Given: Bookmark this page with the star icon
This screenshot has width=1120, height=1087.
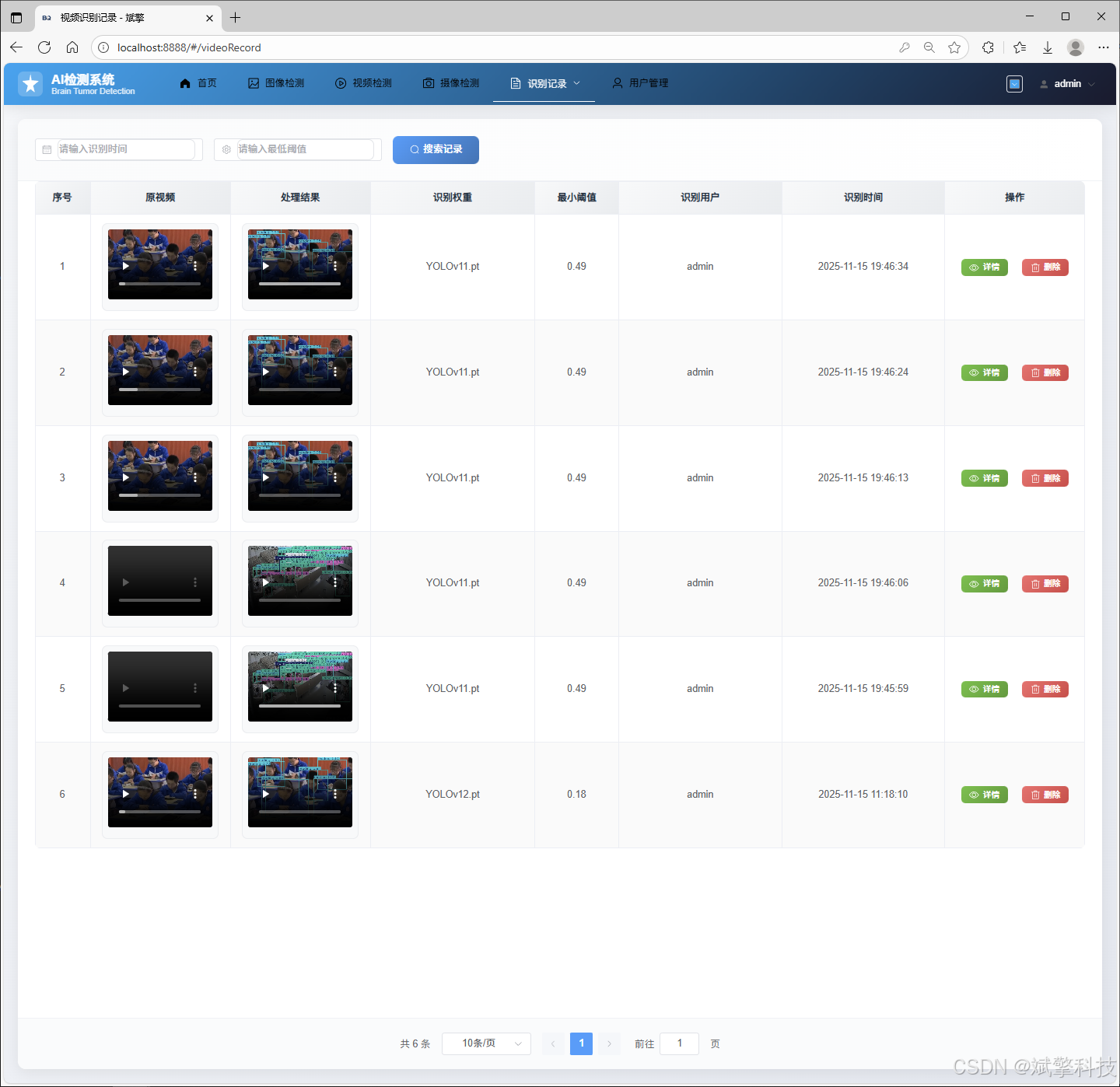Looking at the screenshot, I should coord(954,47).
